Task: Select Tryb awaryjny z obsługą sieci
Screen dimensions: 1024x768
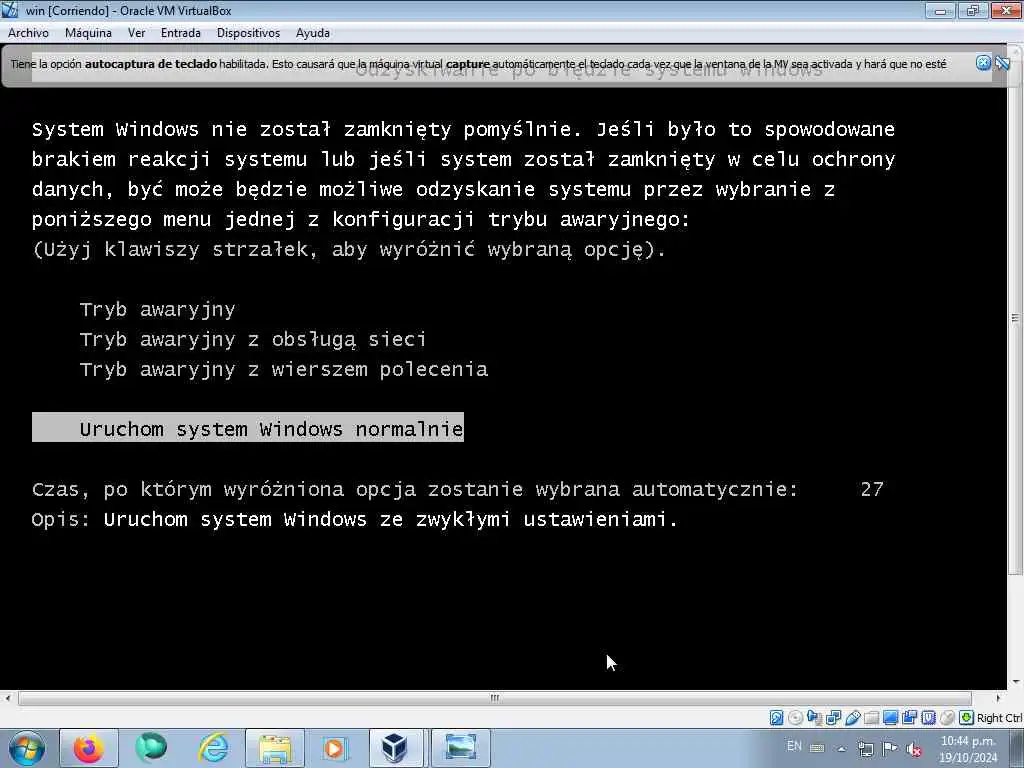Action: pos(253,339)
